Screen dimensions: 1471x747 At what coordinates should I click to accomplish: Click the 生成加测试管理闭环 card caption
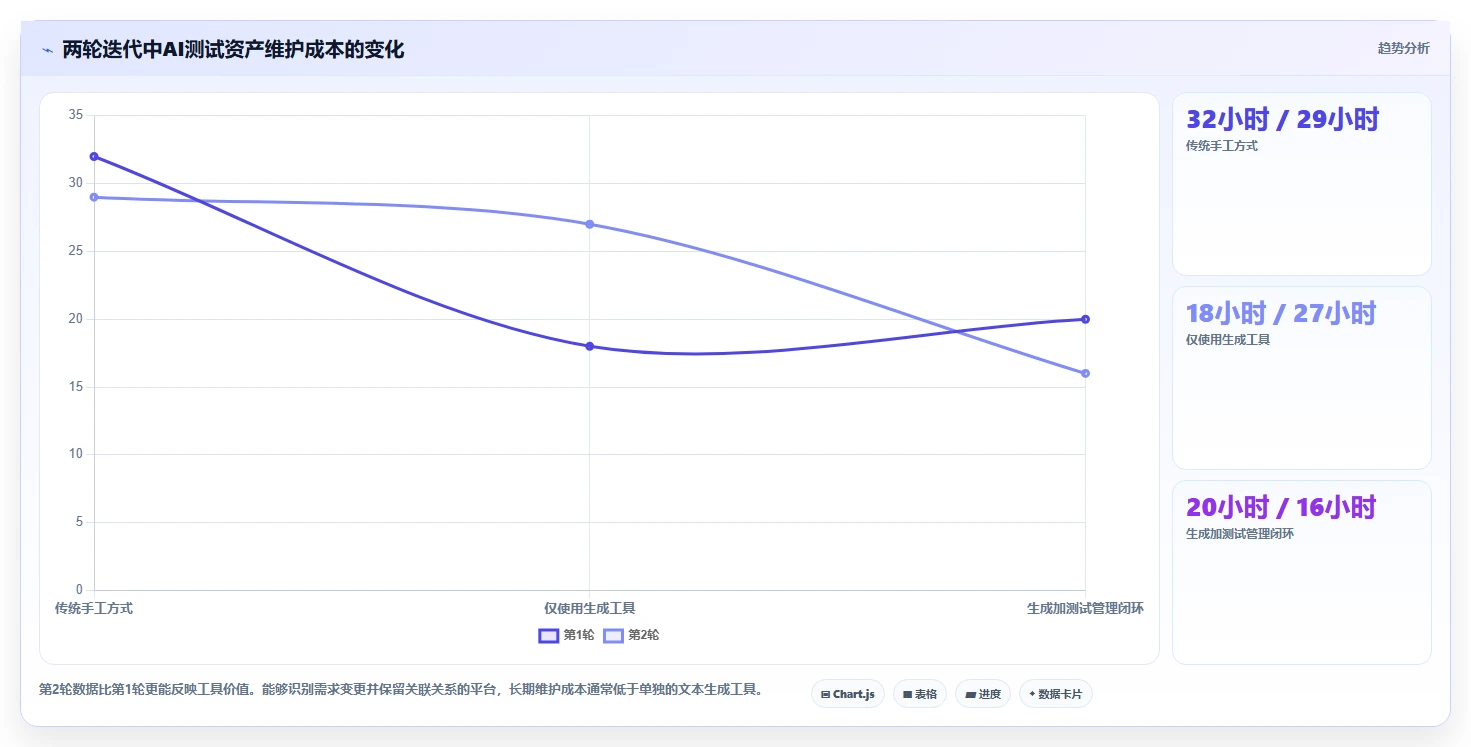1240,534
